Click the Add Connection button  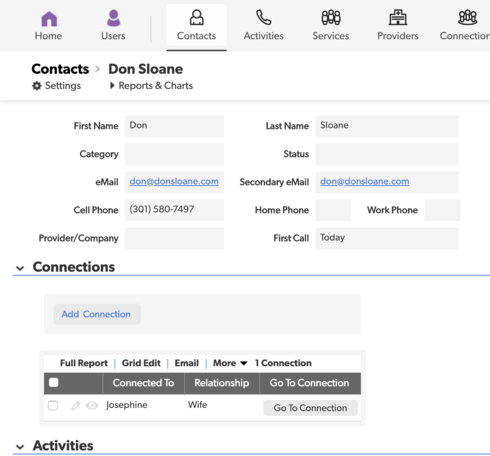(x=97, y=314)
